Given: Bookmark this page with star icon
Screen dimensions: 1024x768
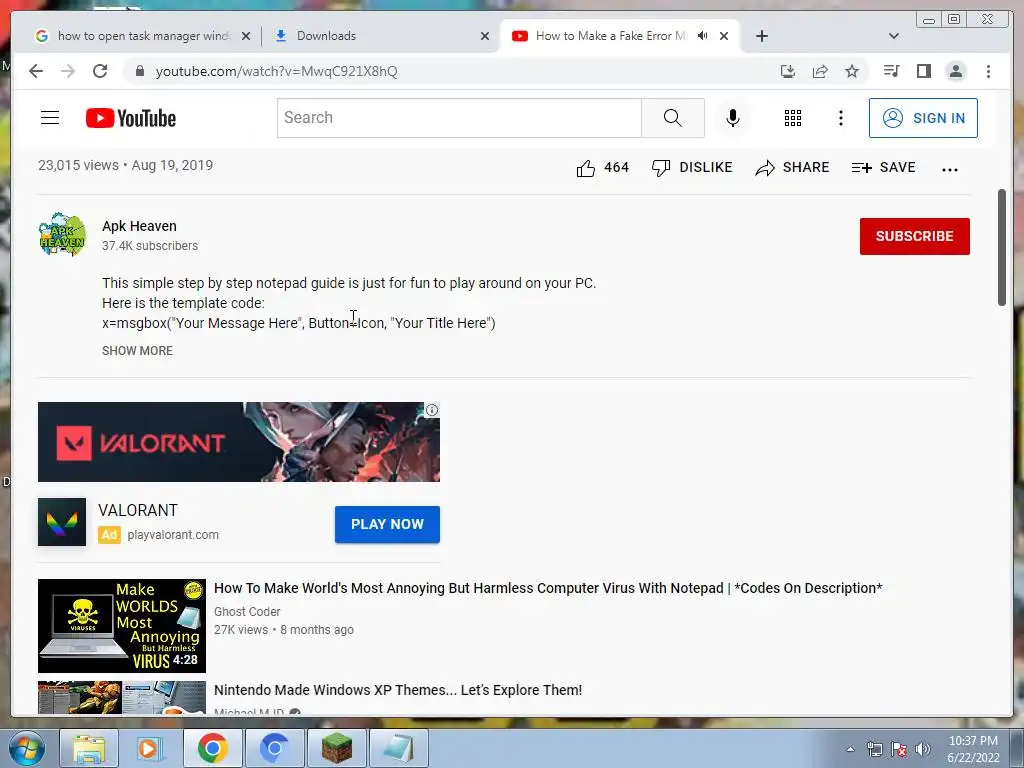Looking at the screenshot, I should click(852, 71).
